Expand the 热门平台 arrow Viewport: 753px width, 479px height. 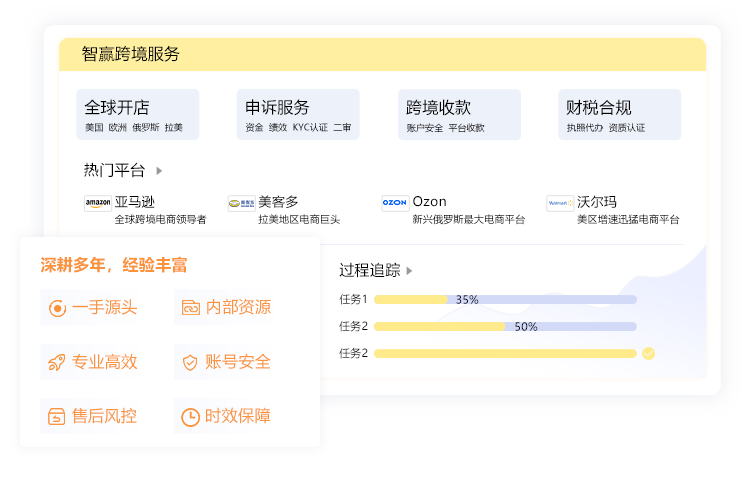coord(159,171)
